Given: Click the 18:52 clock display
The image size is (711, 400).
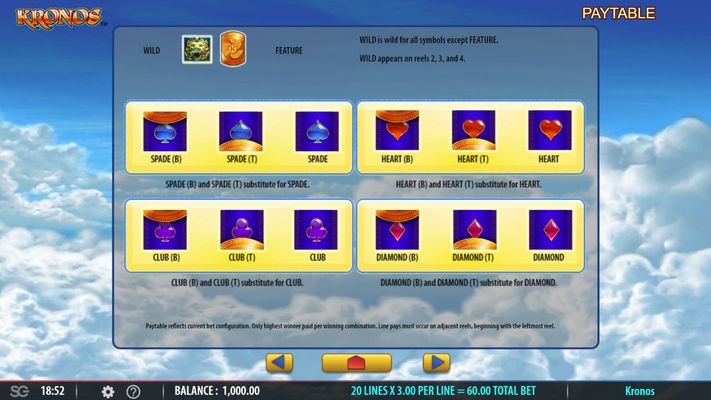Looking at the screenshot, I should click(53, 391).
